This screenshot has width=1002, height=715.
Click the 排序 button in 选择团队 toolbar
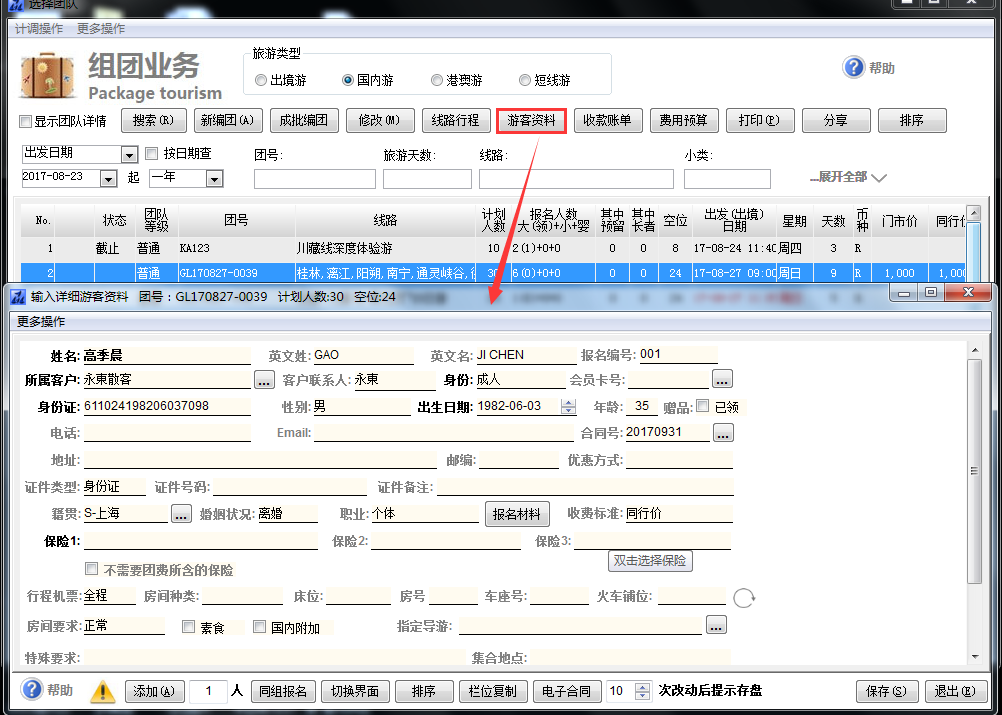click(x=911, y=120)
